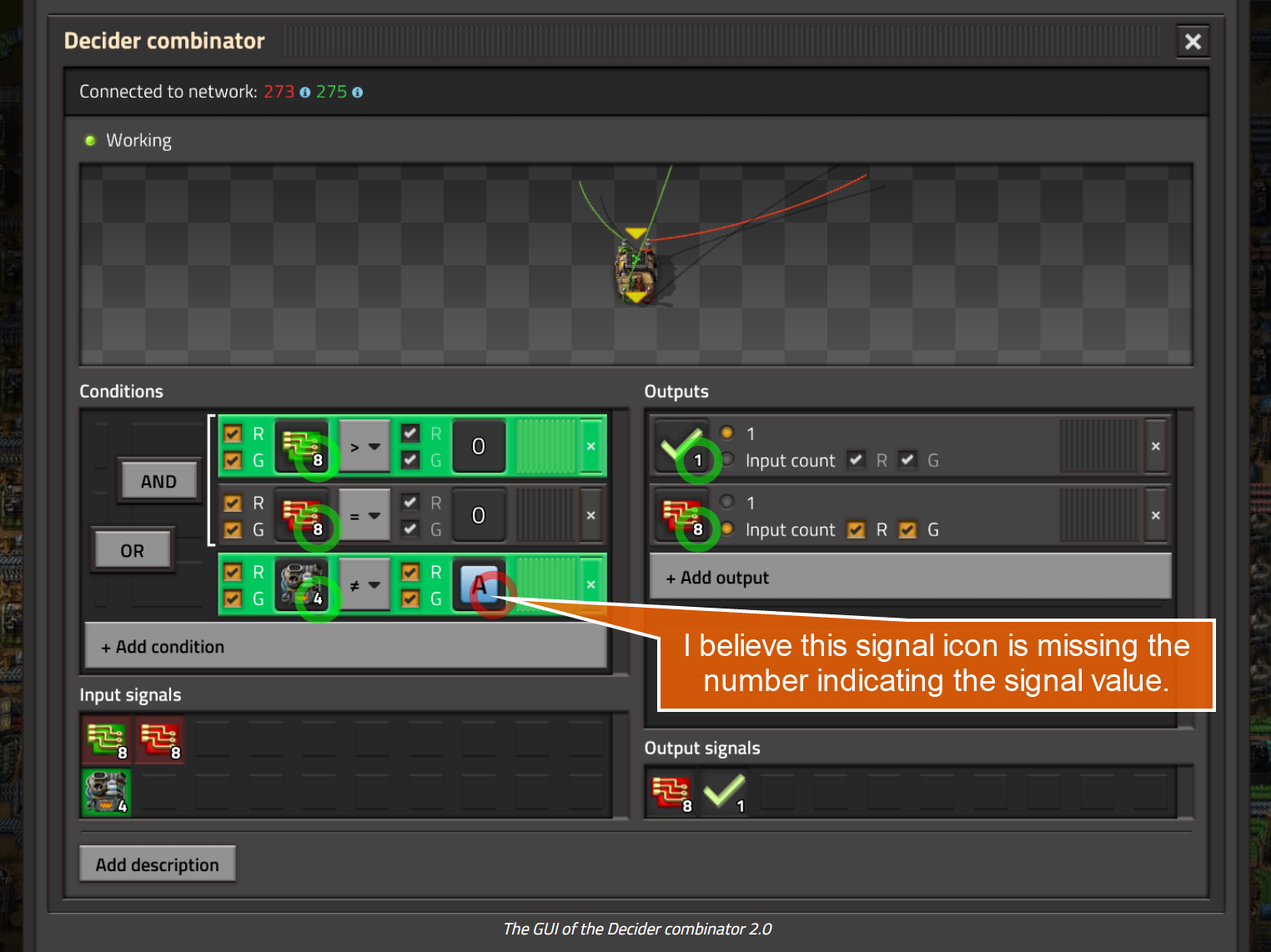Remove the third condition with its X

(590, 584)
